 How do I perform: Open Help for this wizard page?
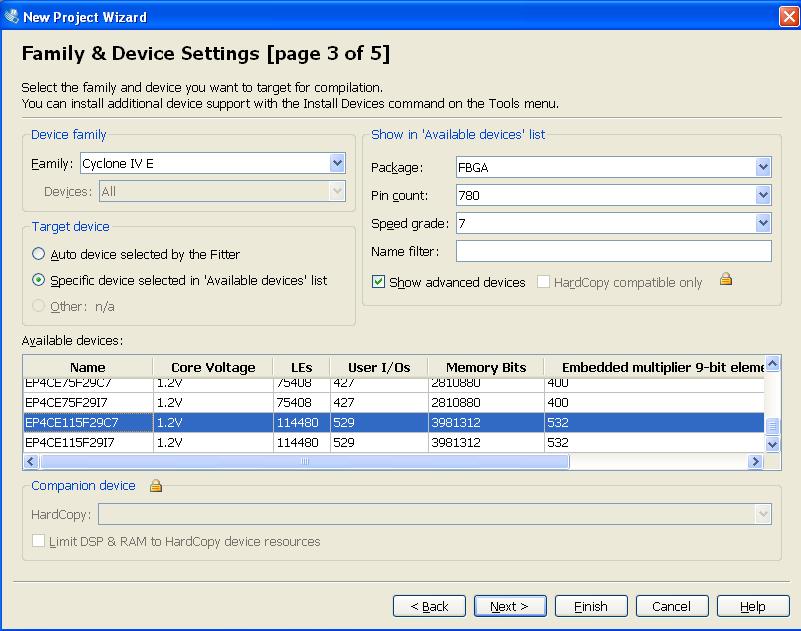(753, 606)
